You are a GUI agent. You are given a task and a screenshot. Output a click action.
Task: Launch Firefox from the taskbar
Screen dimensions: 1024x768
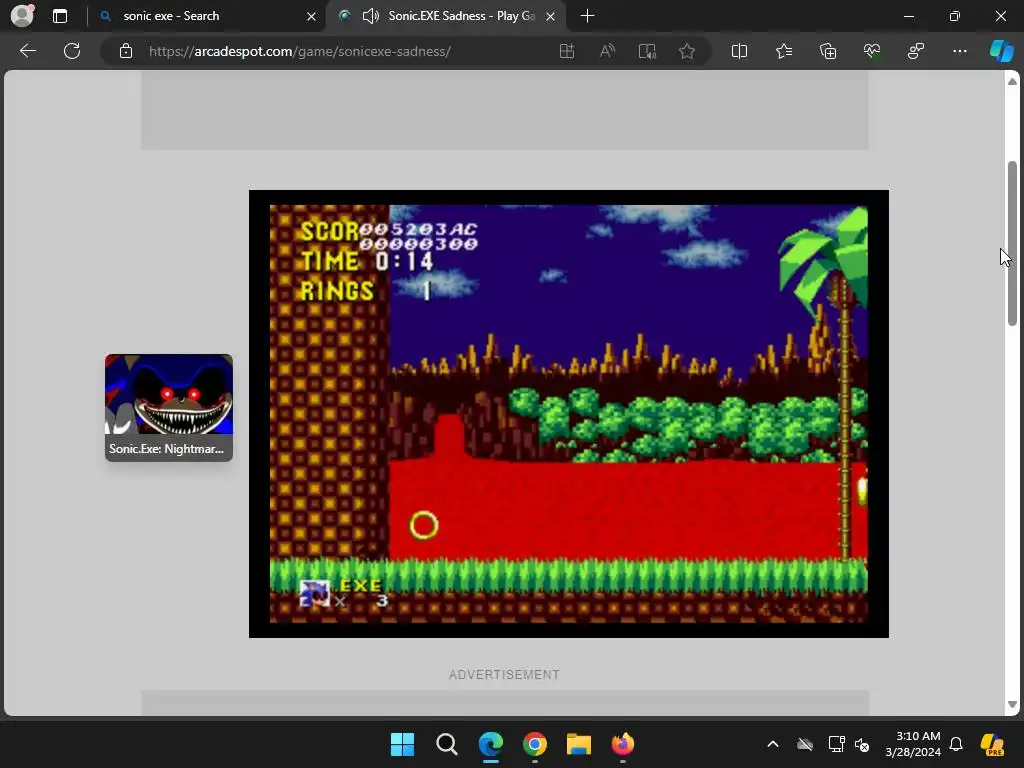[622, 744]
